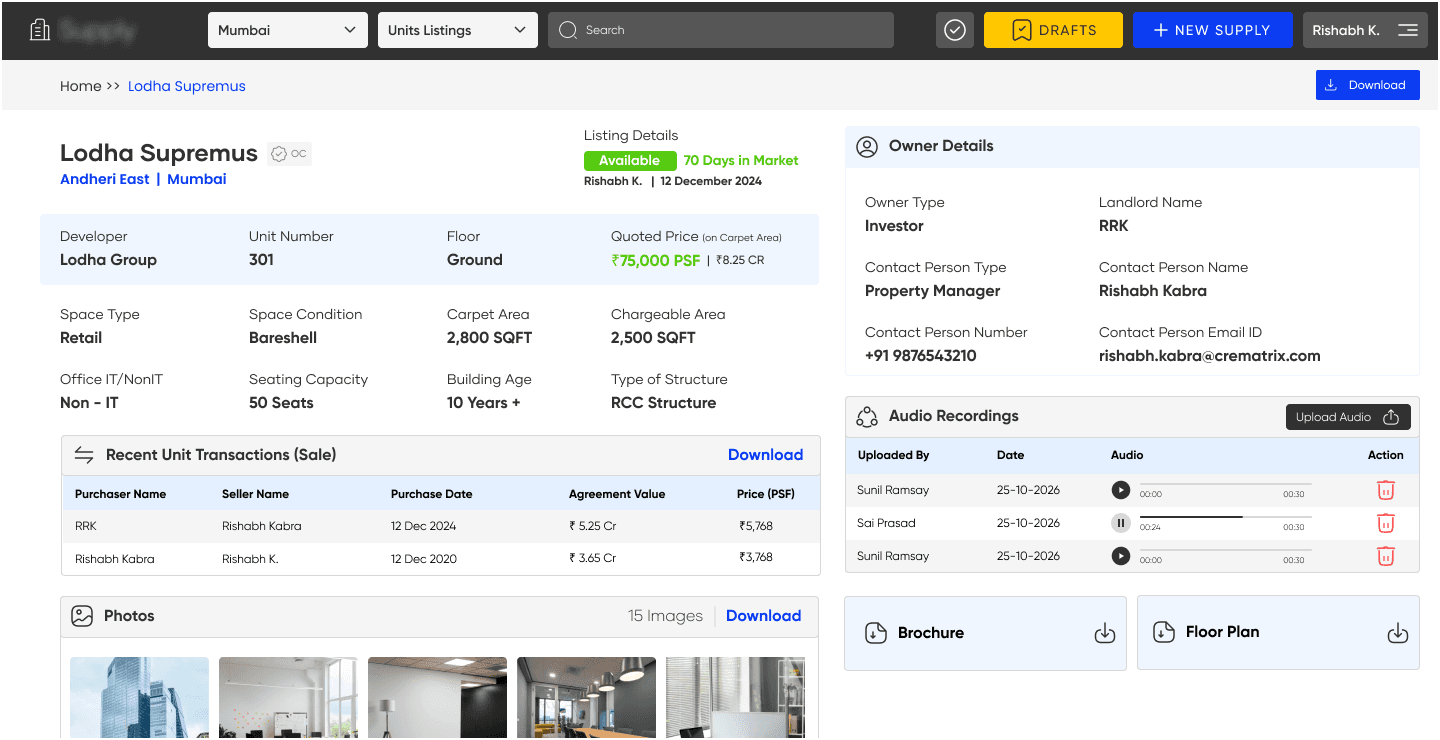Download the Brochure via arrow icon
Viewport: 1440px width, 740px height.
(1105, 633)
